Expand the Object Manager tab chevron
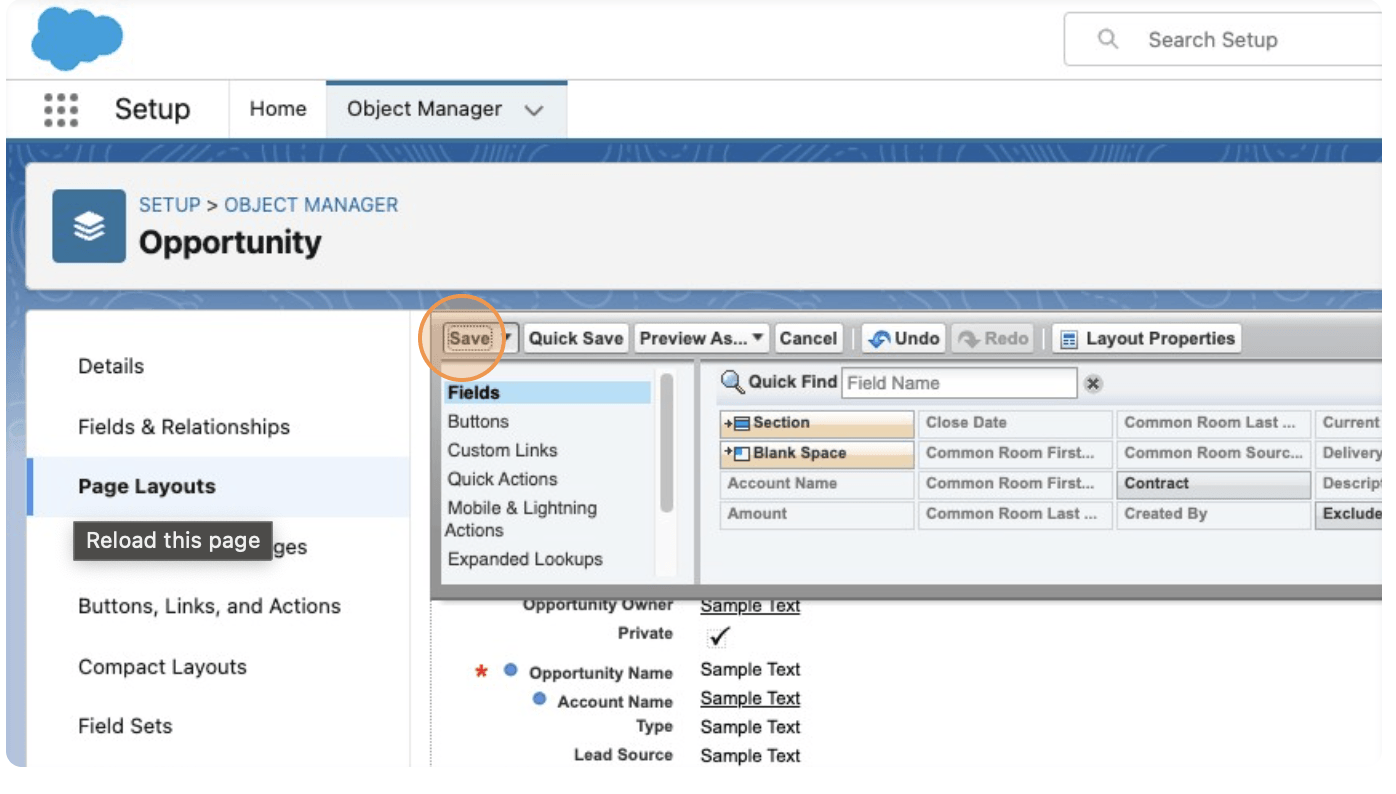The image size is (1396, 794). (x=534, y=110)
